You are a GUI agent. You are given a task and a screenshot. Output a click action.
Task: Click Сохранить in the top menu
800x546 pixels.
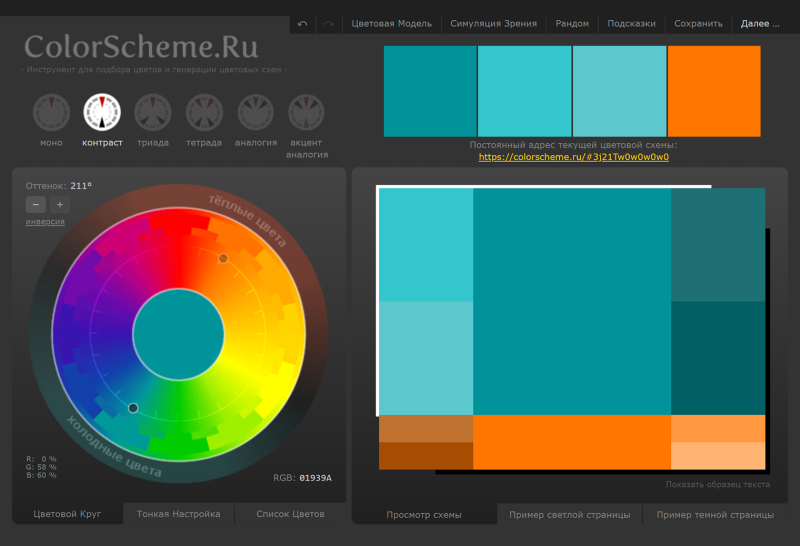[698, 23]
